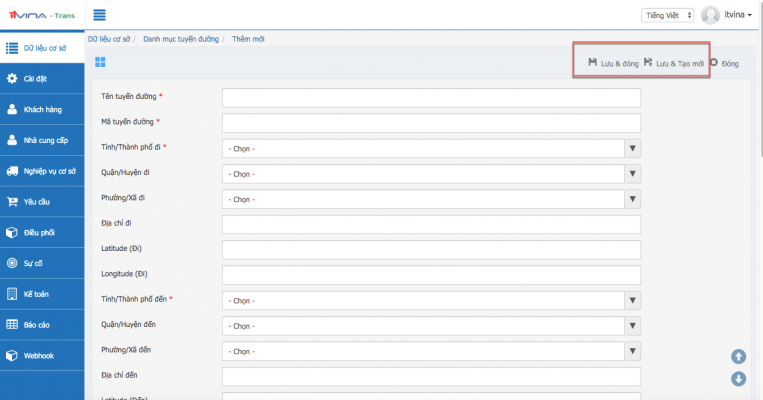Open Webhook sidebar item

[x=42, y=355]
